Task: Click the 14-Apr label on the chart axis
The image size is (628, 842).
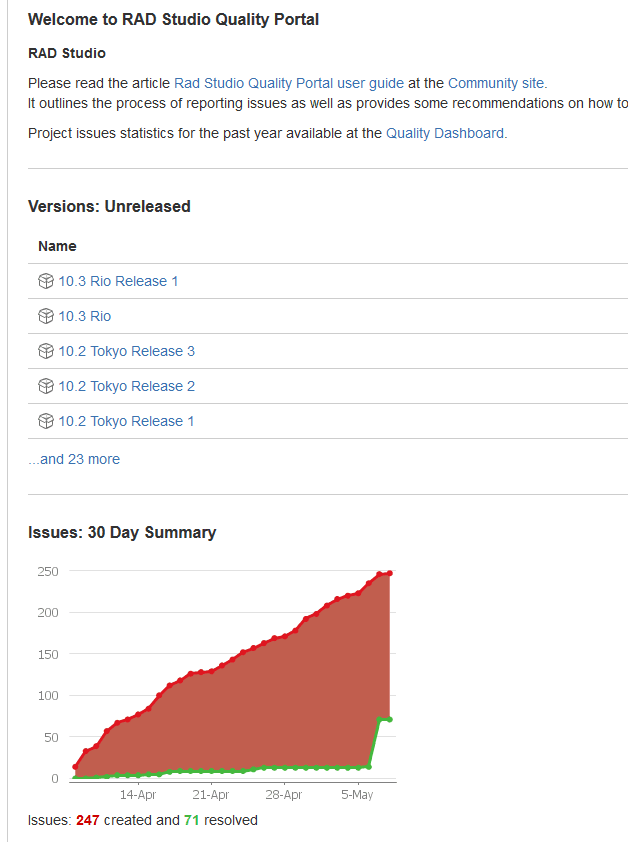Action: pos(138,795)
